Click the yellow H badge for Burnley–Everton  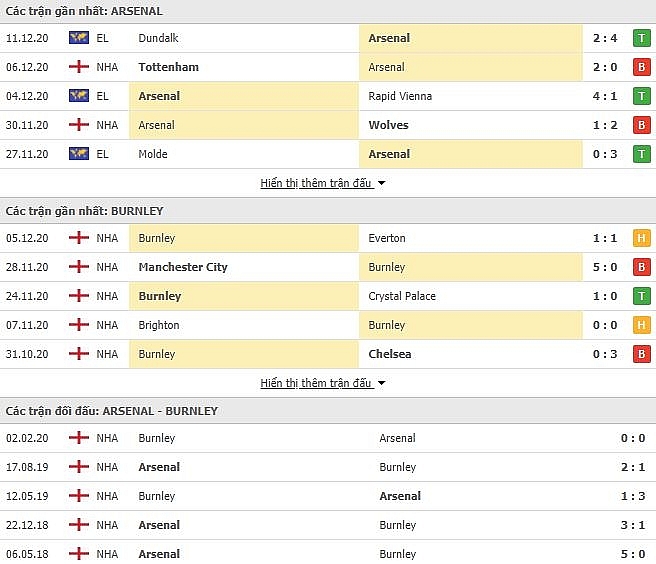(641, 238)
